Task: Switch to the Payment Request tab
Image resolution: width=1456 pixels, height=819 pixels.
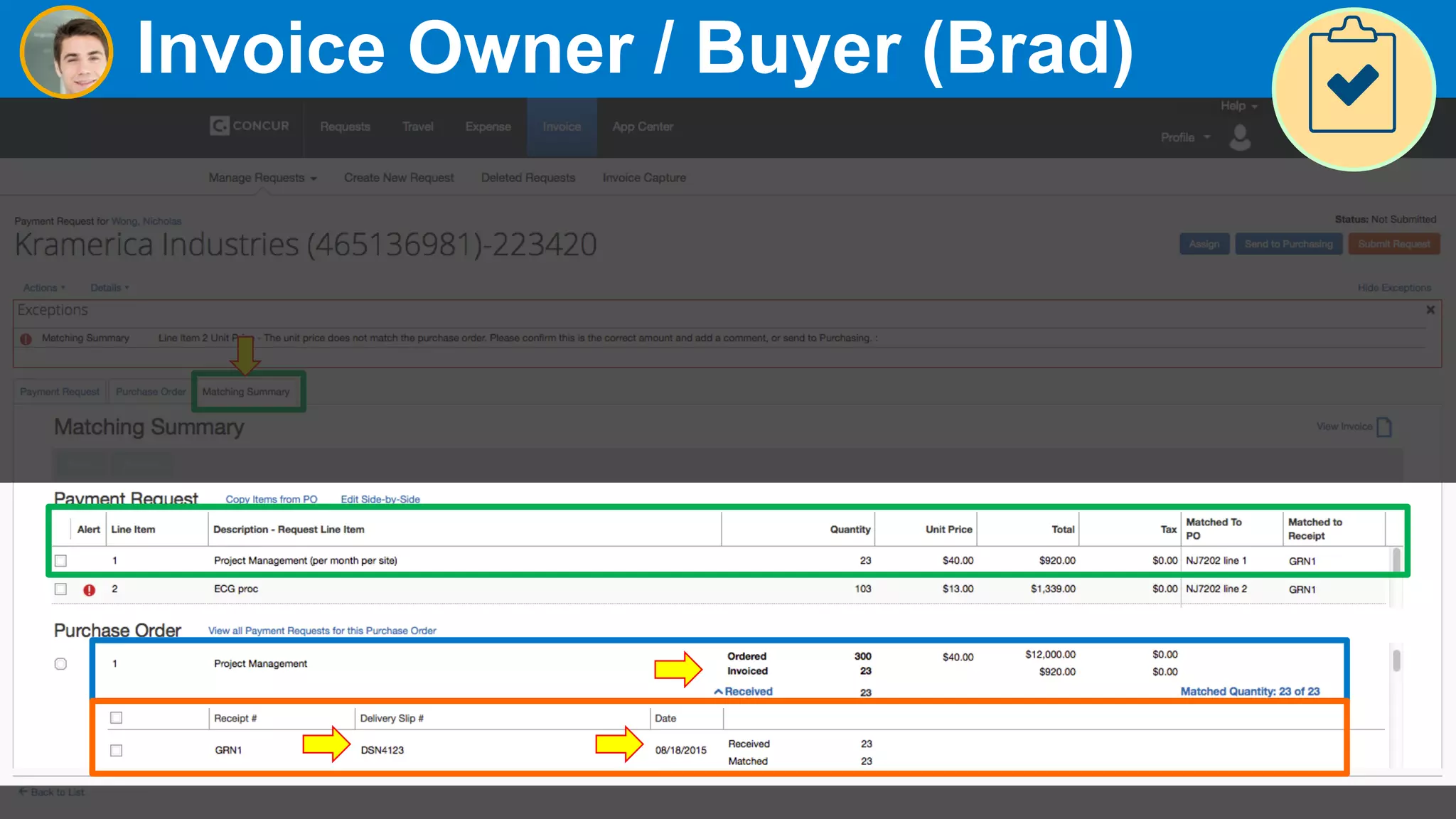Action: pyautogui.click(x=60, y=392)
